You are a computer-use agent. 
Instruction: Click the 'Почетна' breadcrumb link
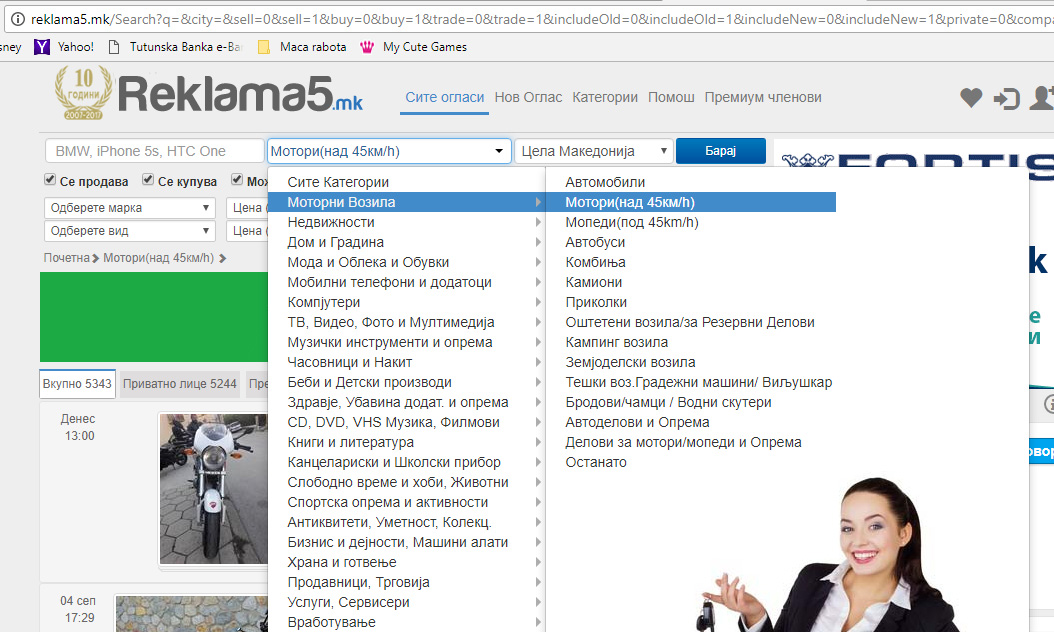(x=67, y=258)
